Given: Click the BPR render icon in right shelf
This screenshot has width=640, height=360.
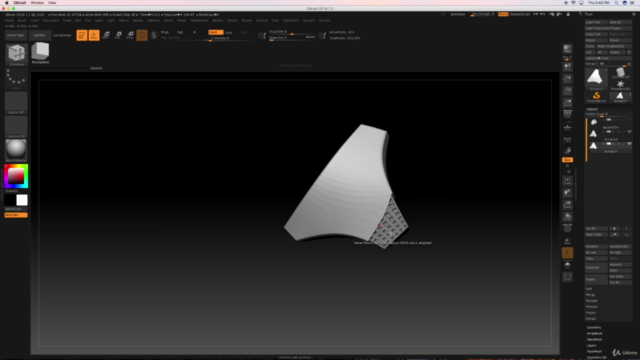Looking at the screenshot, I should point(567,49).
